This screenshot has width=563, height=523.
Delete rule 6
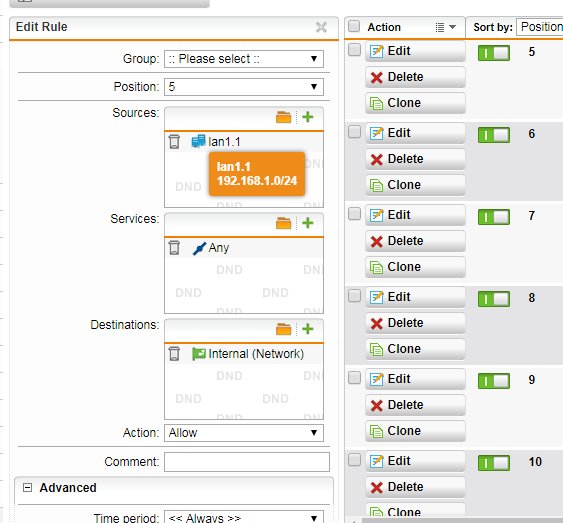coord(415,159)
